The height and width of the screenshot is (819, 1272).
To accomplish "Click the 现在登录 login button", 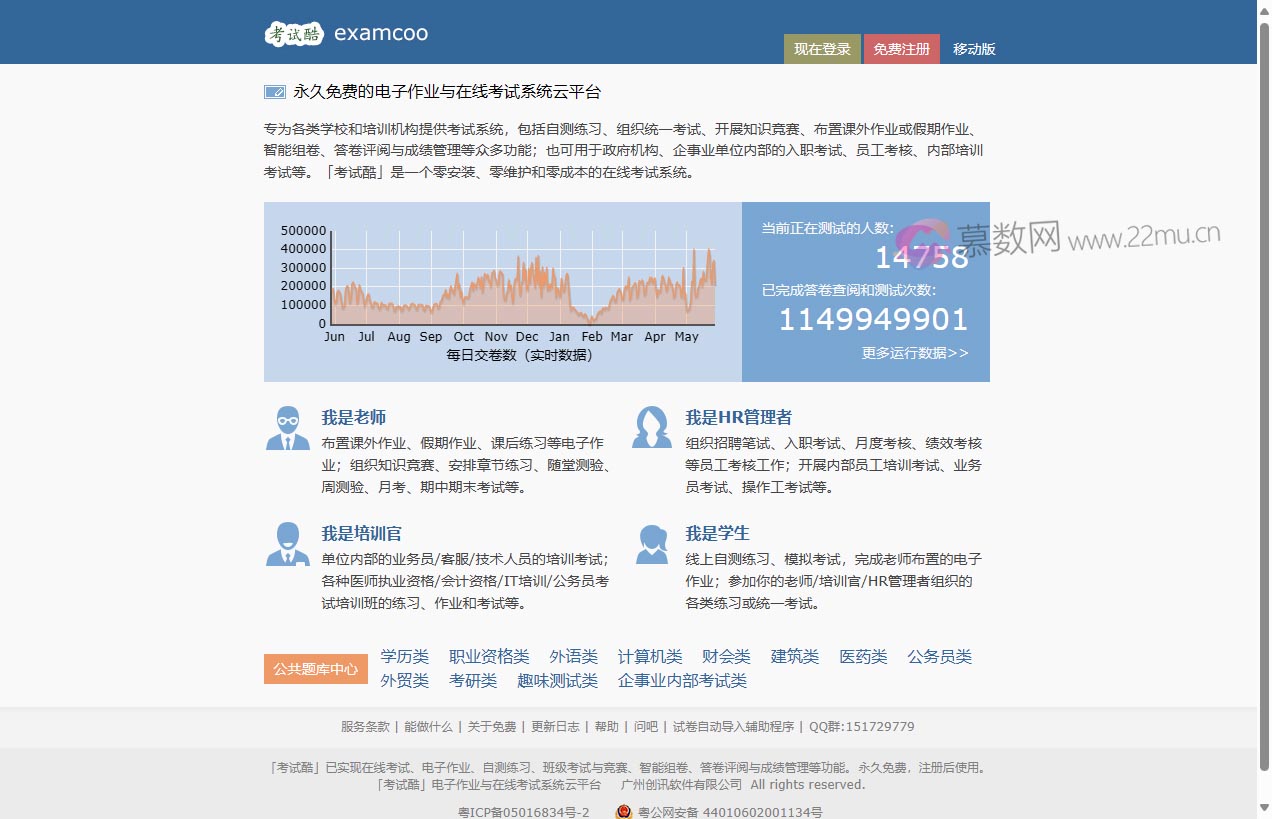I will [x=821, y=48].
